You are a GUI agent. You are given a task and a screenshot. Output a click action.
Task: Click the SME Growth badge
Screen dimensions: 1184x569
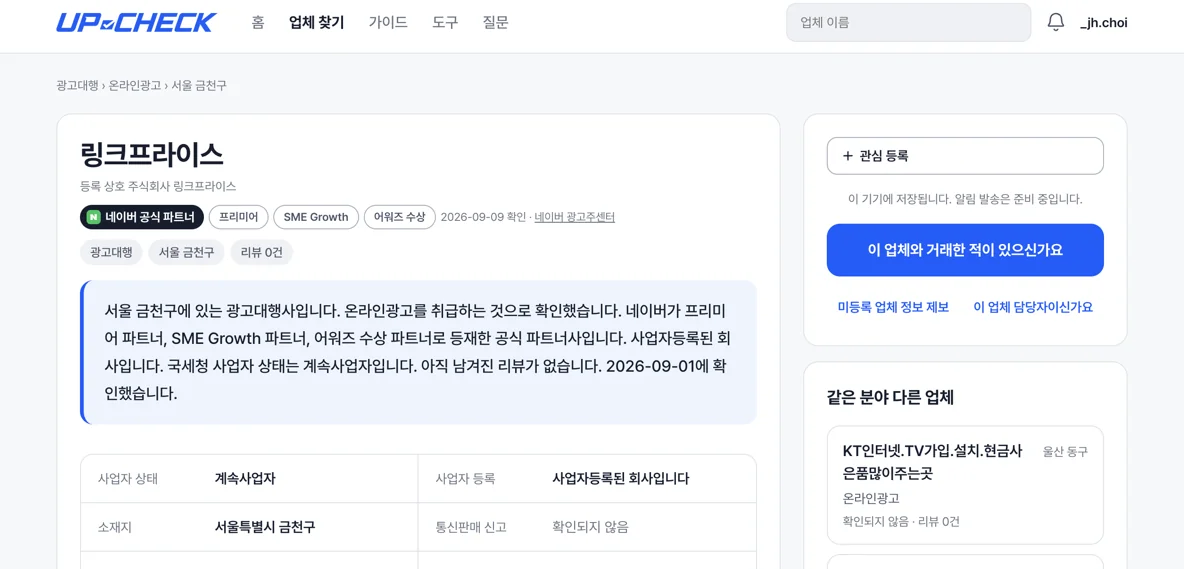pos(316,217)
